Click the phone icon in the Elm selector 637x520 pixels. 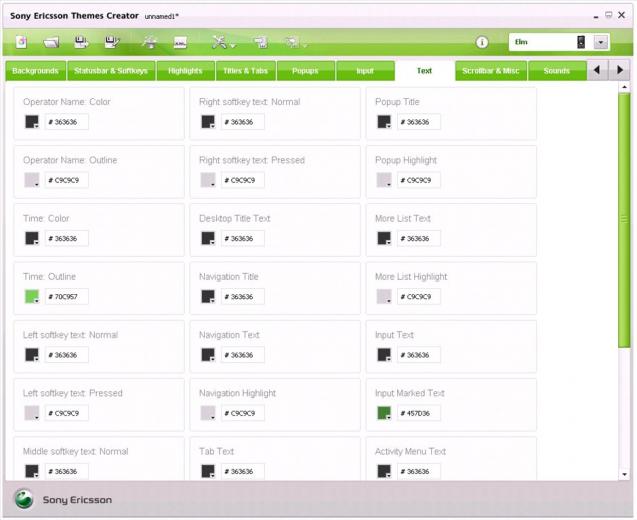(x=581, y=42)
